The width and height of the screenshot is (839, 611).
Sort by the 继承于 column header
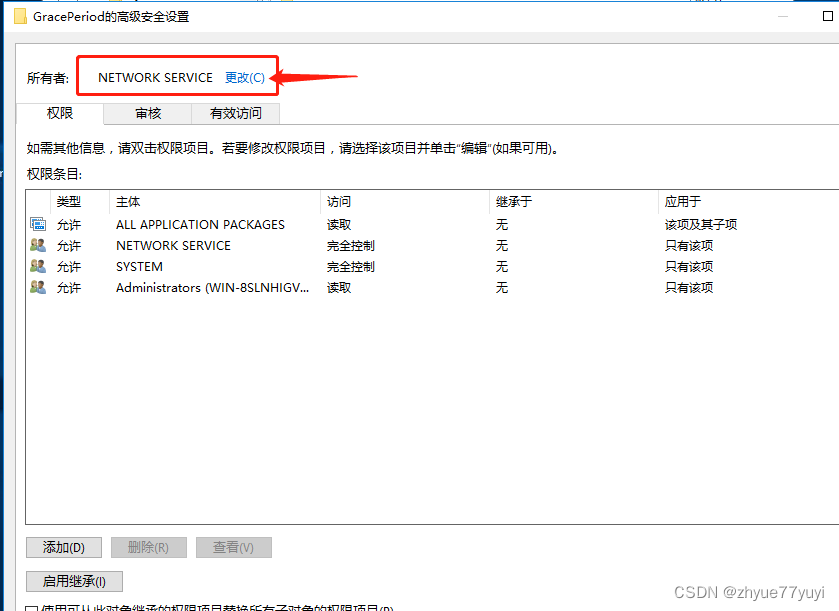point(573,202)
